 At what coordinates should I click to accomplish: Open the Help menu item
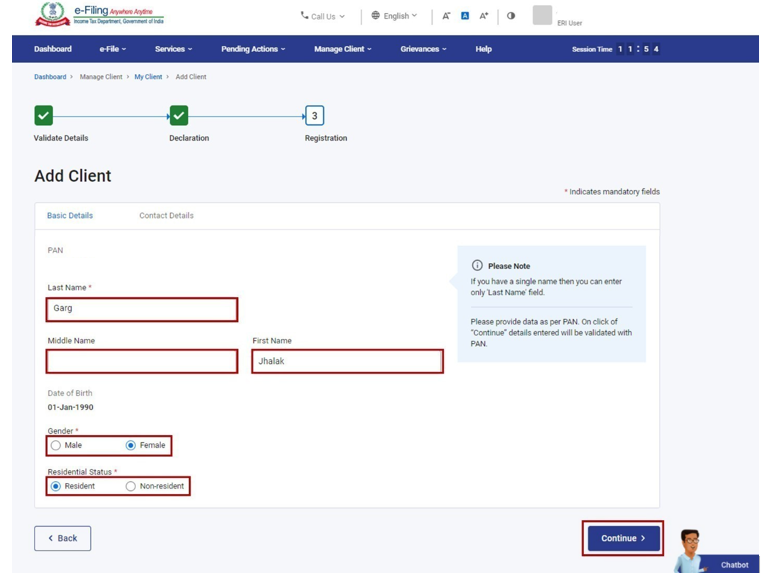click(x=483, y=49)
